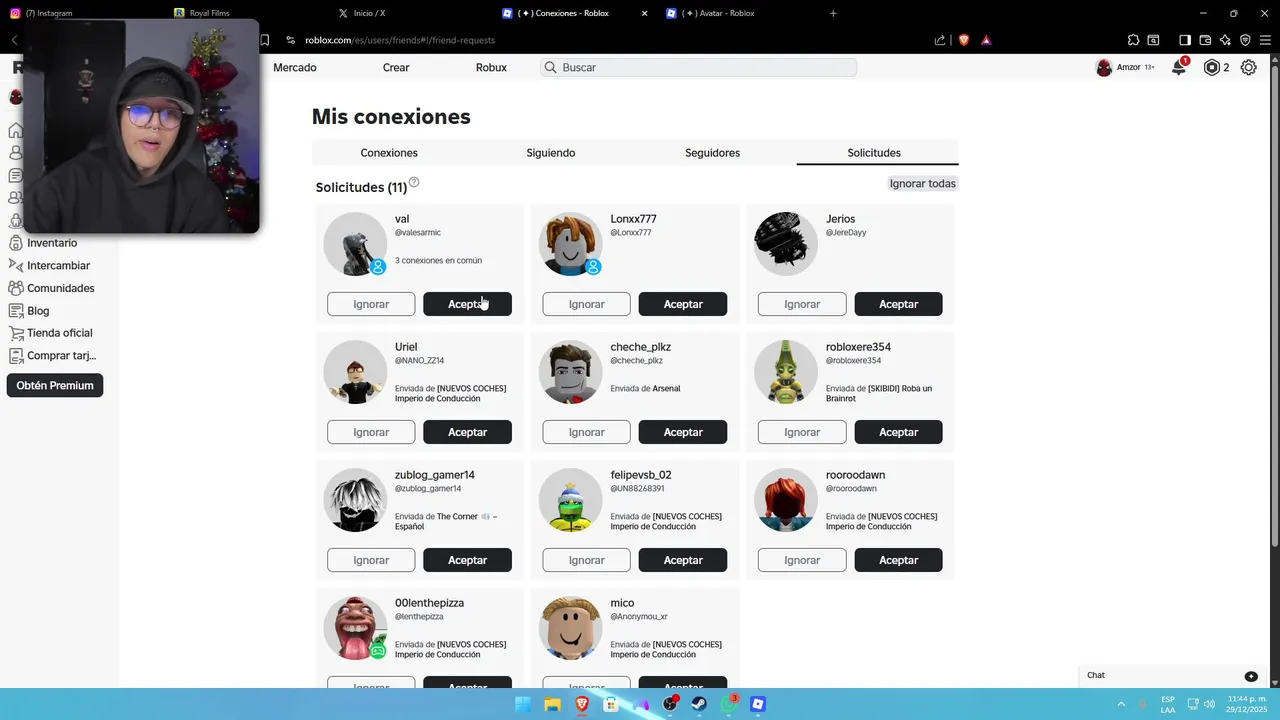Click the search magnifier icon in Buscar field
The image size is (1280, 720).
coord(550,67)
